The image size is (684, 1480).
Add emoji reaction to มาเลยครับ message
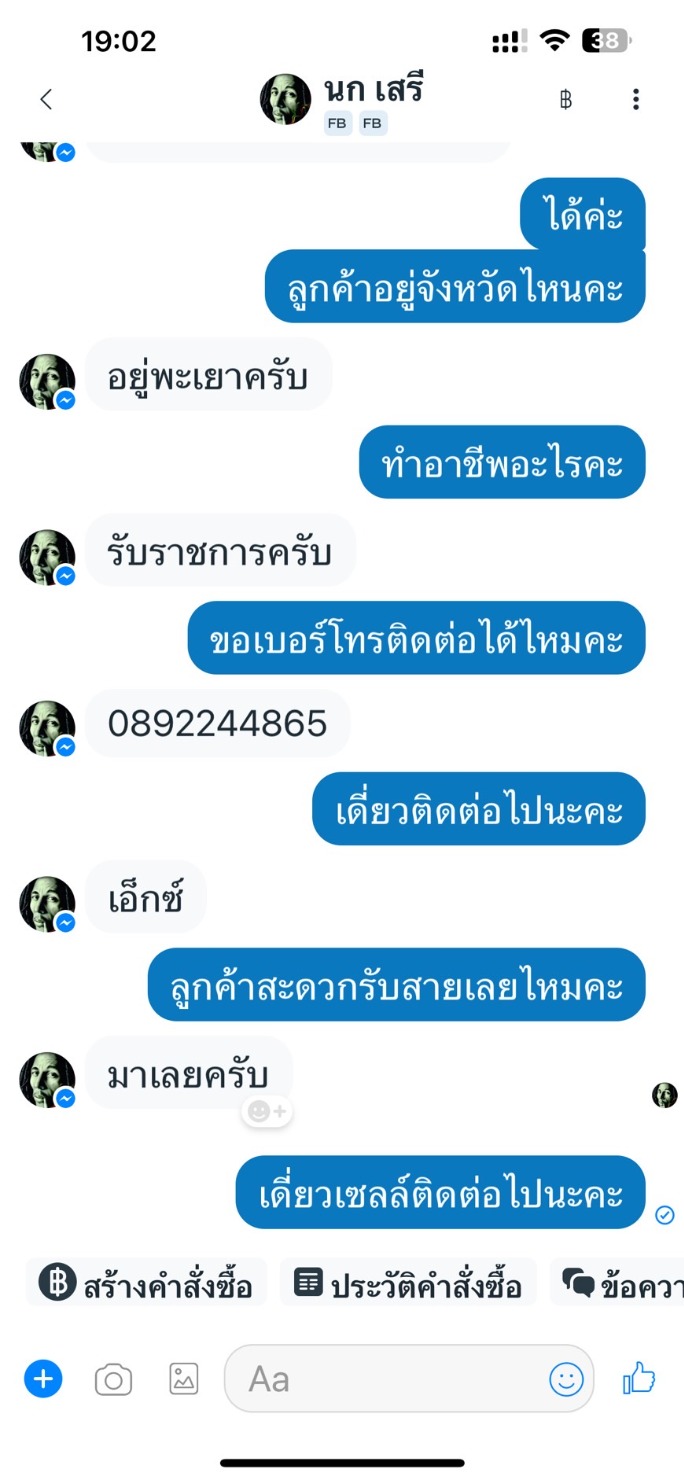(267, 1111)
